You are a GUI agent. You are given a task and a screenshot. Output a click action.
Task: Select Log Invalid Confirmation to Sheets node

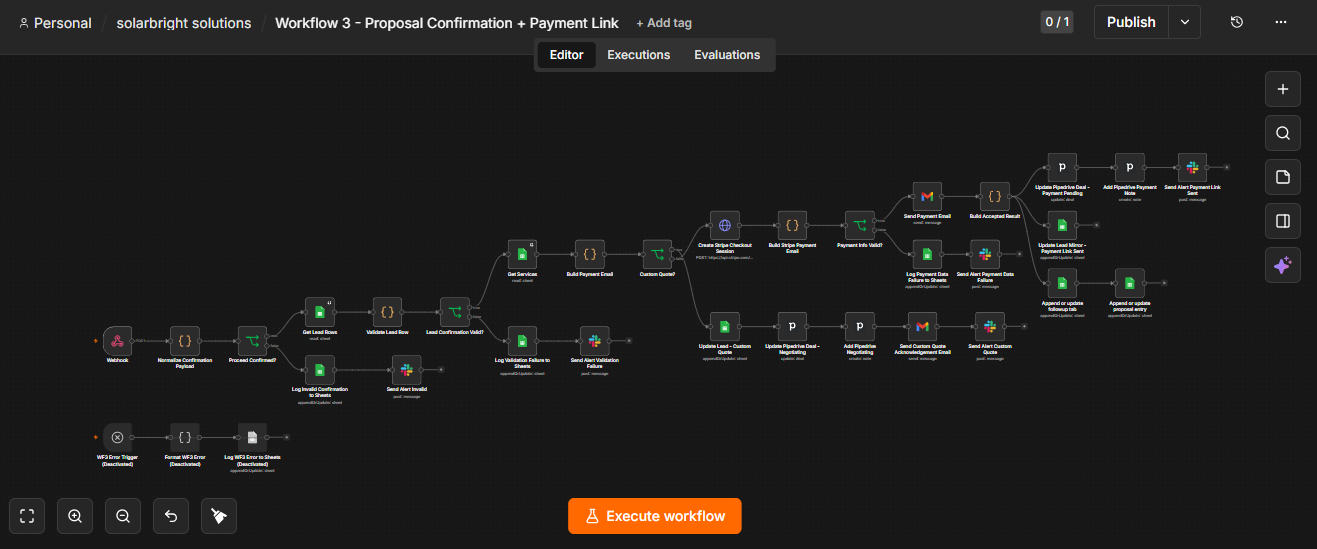pos(319,369)
